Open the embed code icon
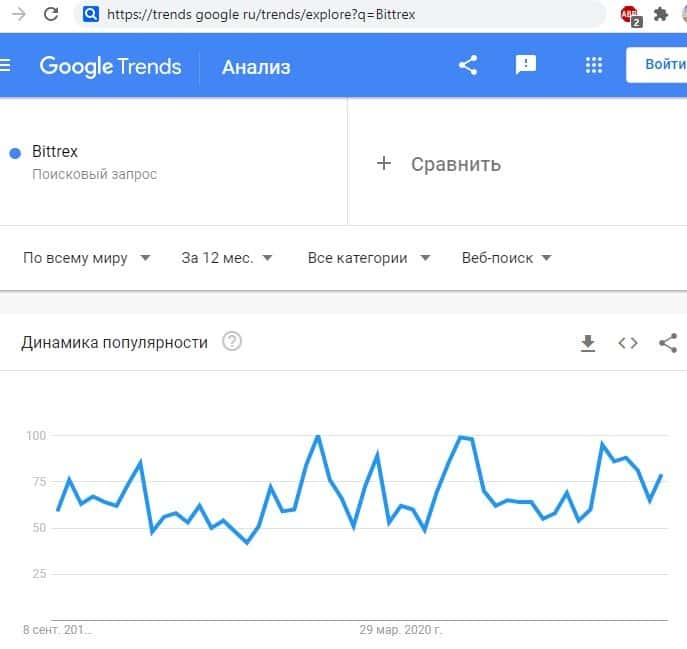Screen dimensions: 687x649 pyautogui.click(x=628, y=343)
